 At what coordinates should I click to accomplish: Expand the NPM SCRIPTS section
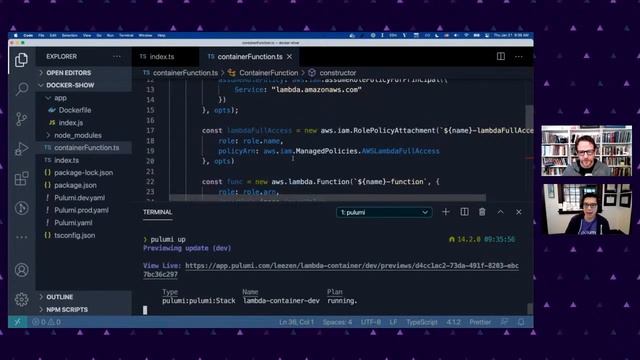click(x=67, y=309)
